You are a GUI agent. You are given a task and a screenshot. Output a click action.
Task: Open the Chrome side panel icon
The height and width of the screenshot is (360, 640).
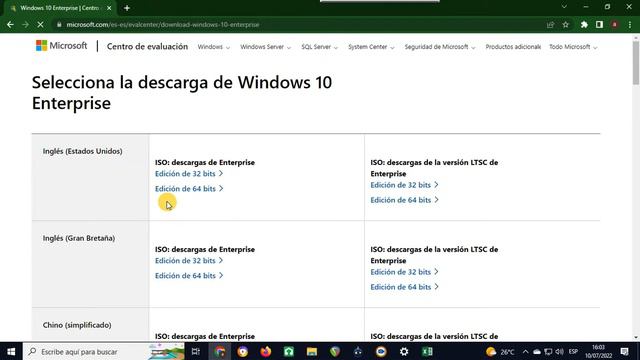[x=599, y=25]
